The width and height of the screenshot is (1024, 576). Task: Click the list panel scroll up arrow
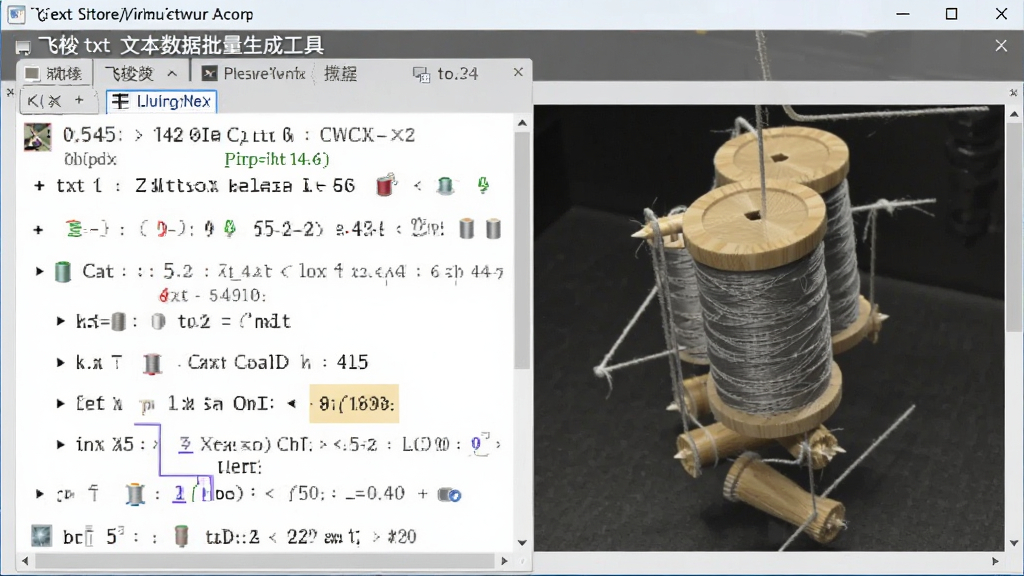522,123
